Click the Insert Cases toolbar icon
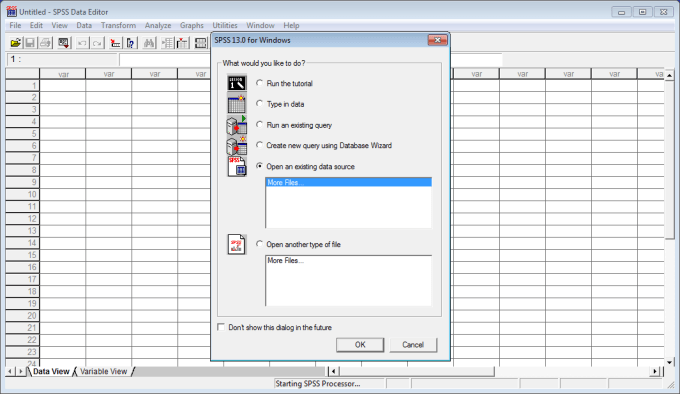 coord(167,42)
